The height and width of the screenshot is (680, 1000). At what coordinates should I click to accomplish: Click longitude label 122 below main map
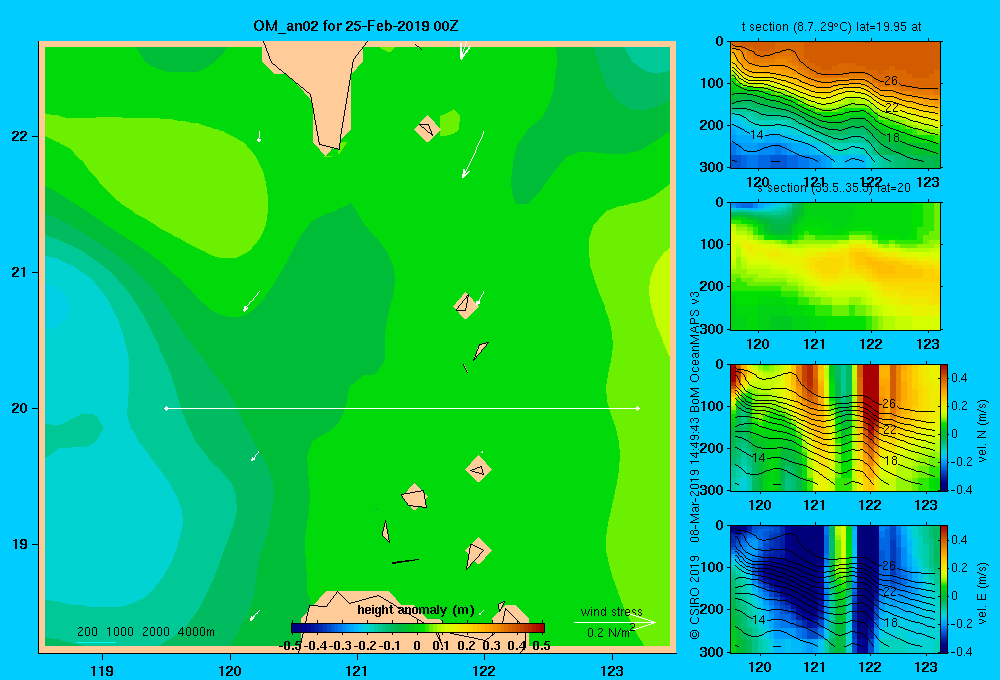pyautogui.click(x=484, y=670)
